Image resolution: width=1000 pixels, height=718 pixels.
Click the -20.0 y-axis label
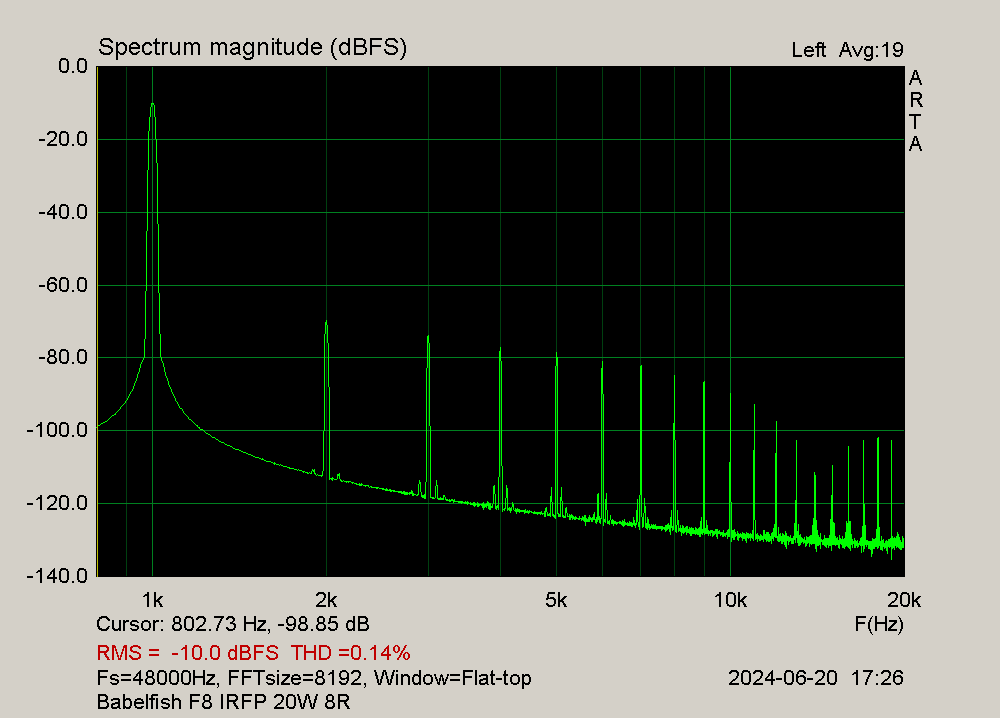(63, 139)
